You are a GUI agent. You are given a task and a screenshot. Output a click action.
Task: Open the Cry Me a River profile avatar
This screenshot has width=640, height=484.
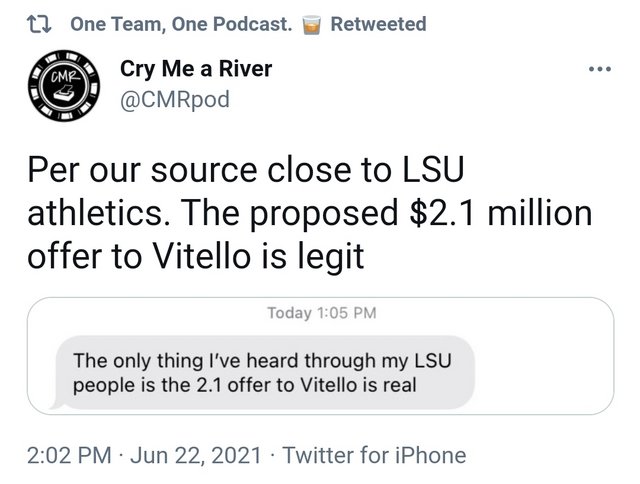[64, 85]
